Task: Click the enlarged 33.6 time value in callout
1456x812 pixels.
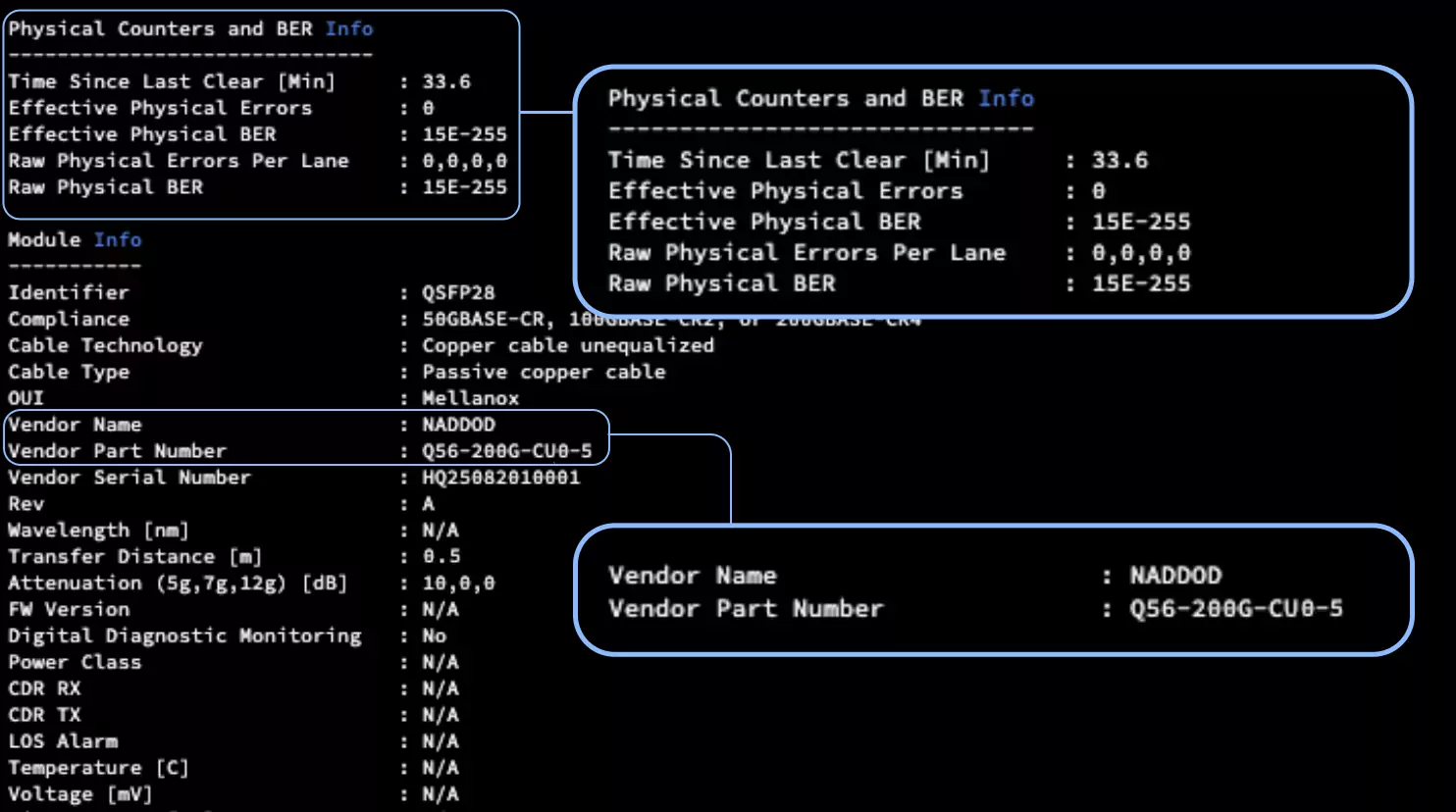Action: (1119, 160)
